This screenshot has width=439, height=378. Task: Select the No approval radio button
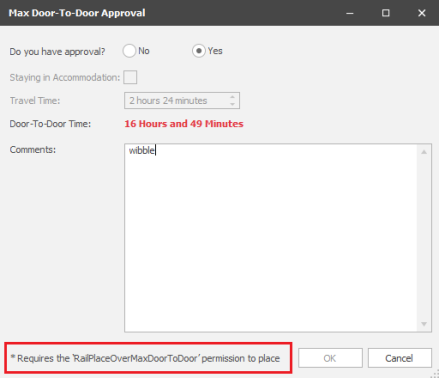point(129,51)
